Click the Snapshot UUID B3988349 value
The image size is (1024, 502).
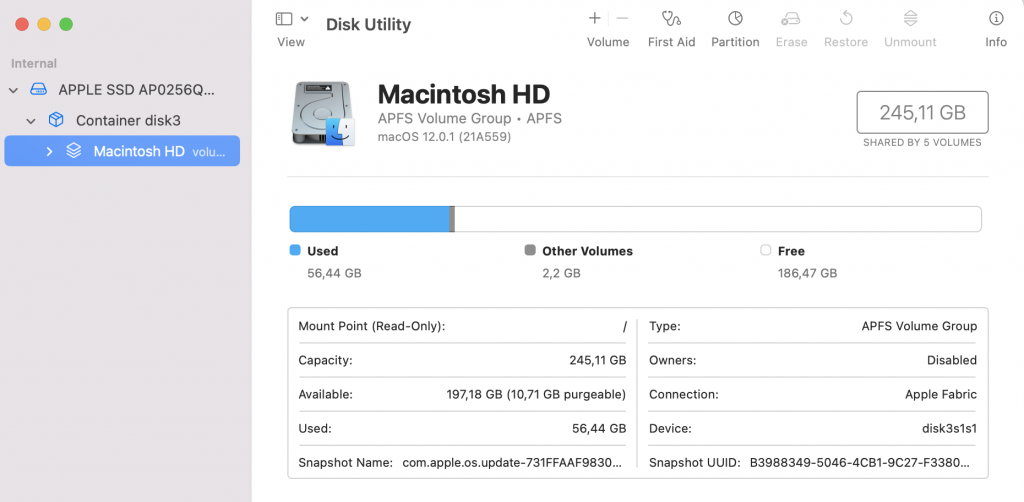coord(860,463)
